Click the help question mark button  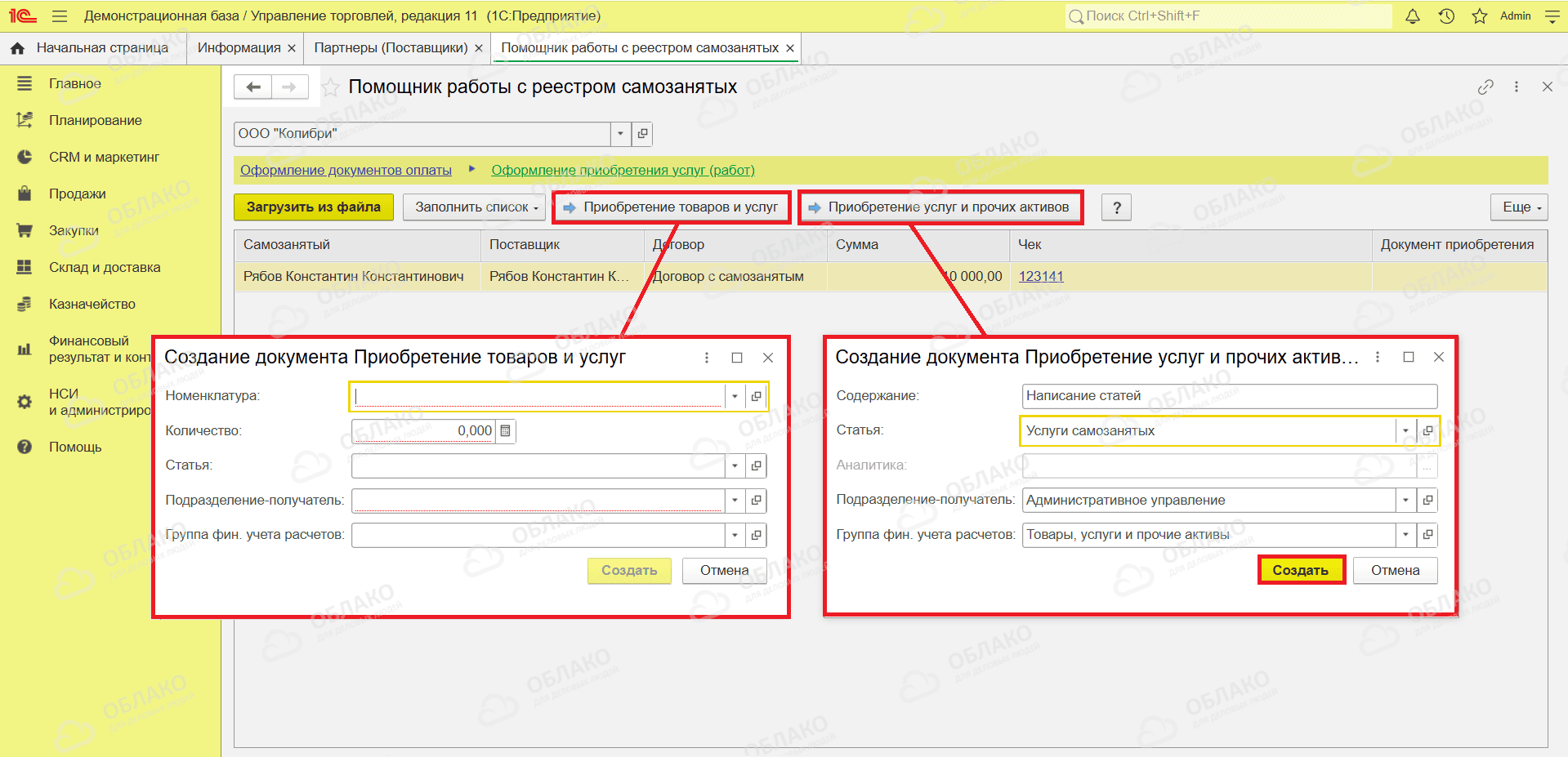pyautogui.click(x=1117, y=207)
